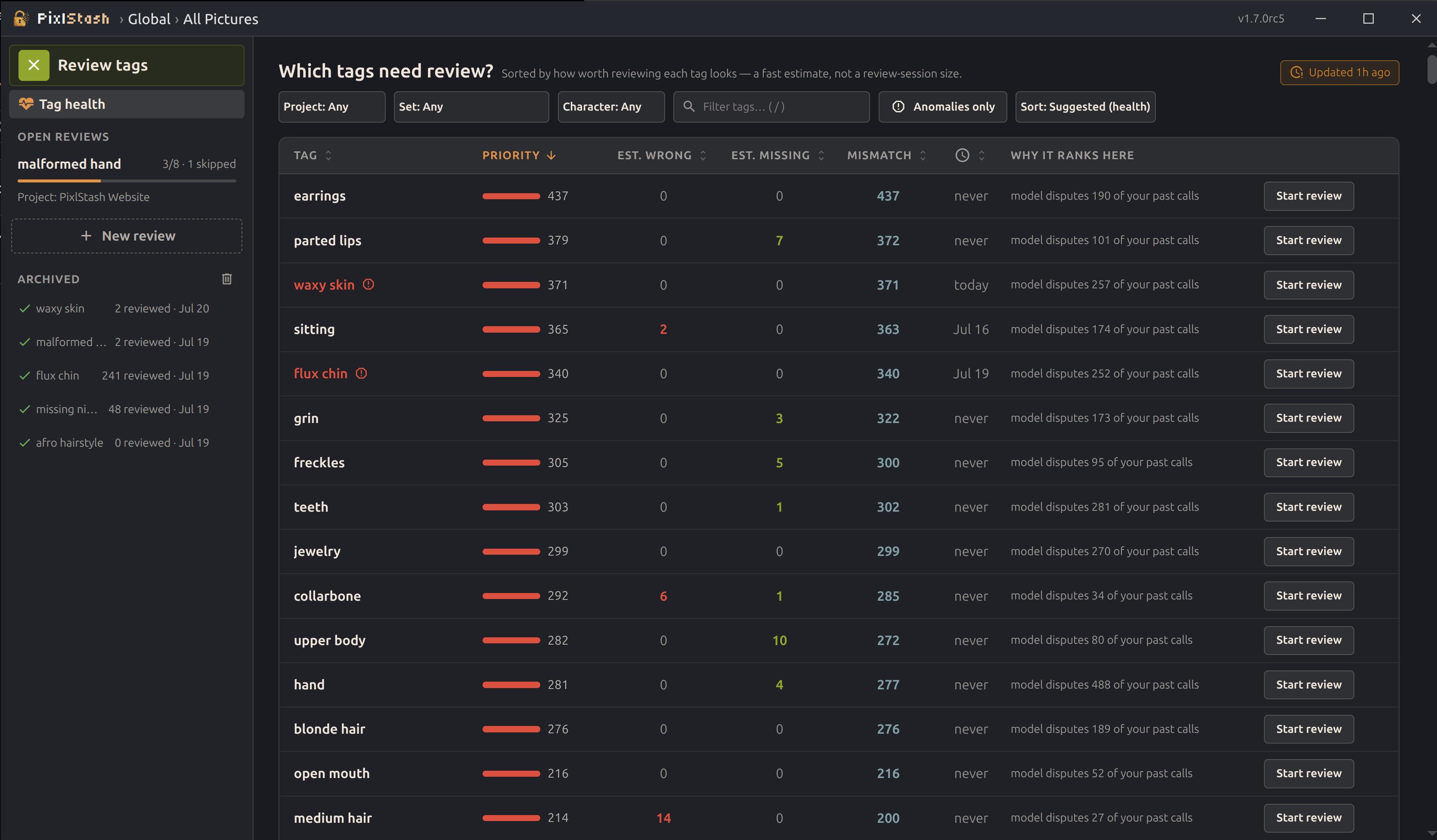
Task: Click the checkmark icon beside archived waxy skin
Action: (25, 308)
